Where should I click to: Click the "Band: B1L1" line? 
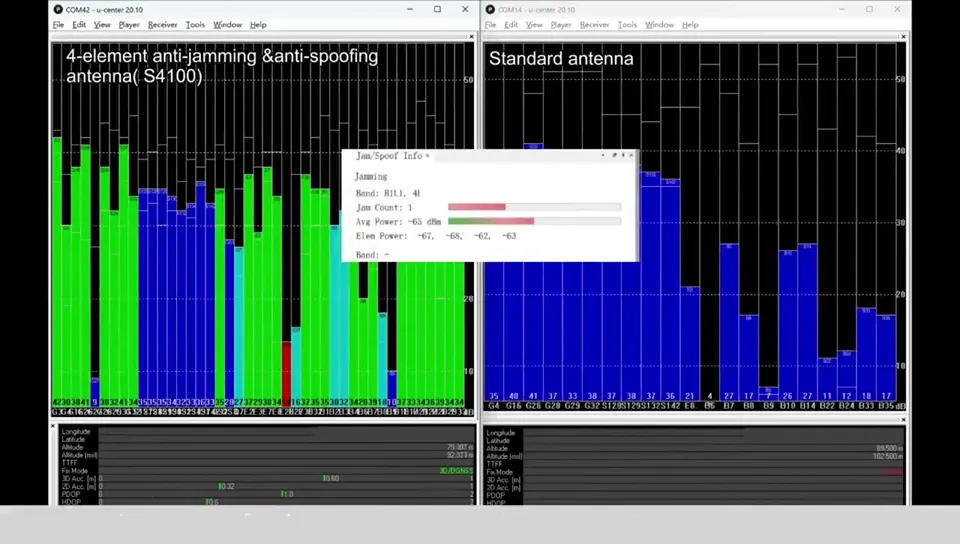point(388,193)
